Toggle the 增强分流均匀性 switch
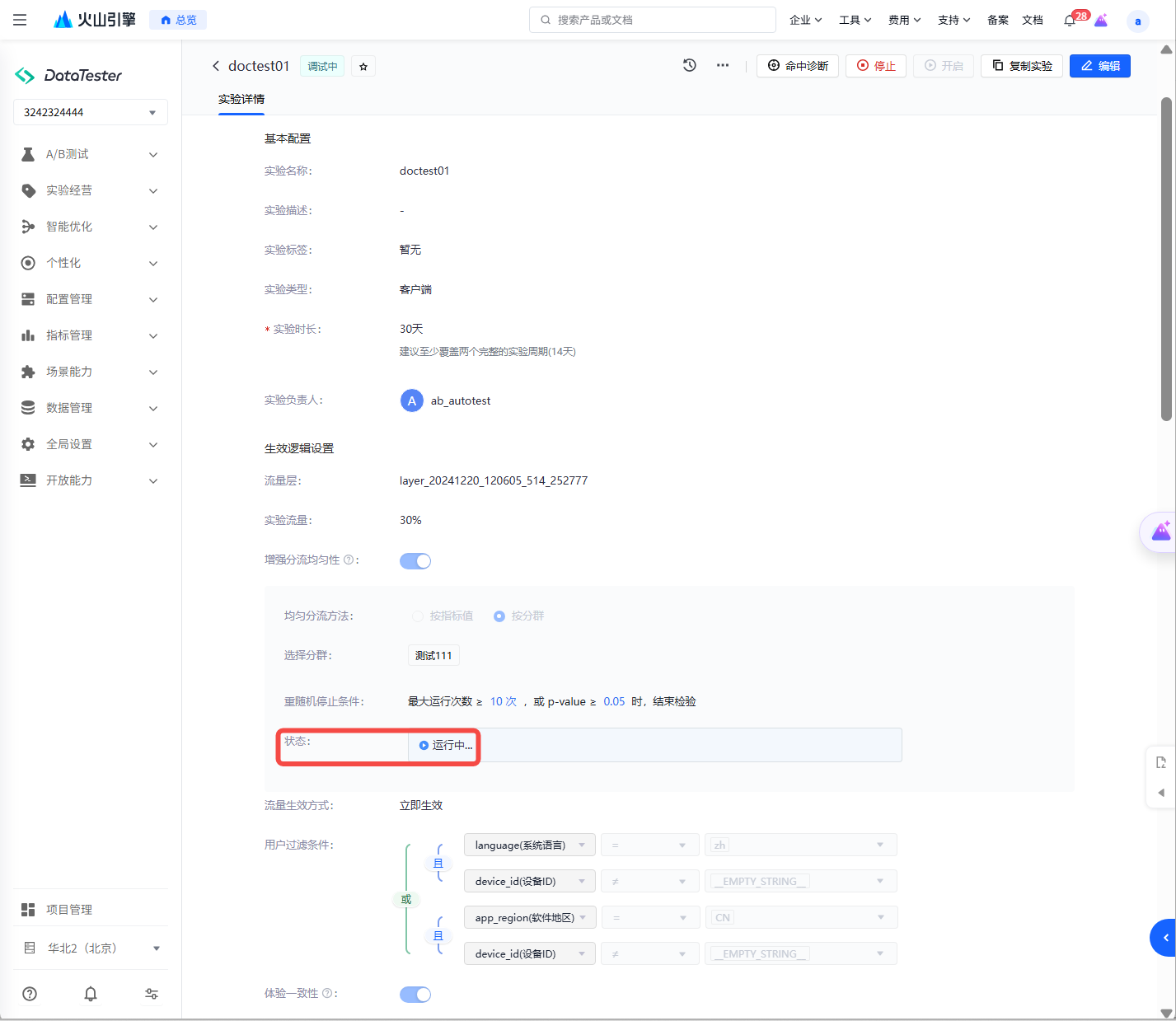 [x=415, y=561]
